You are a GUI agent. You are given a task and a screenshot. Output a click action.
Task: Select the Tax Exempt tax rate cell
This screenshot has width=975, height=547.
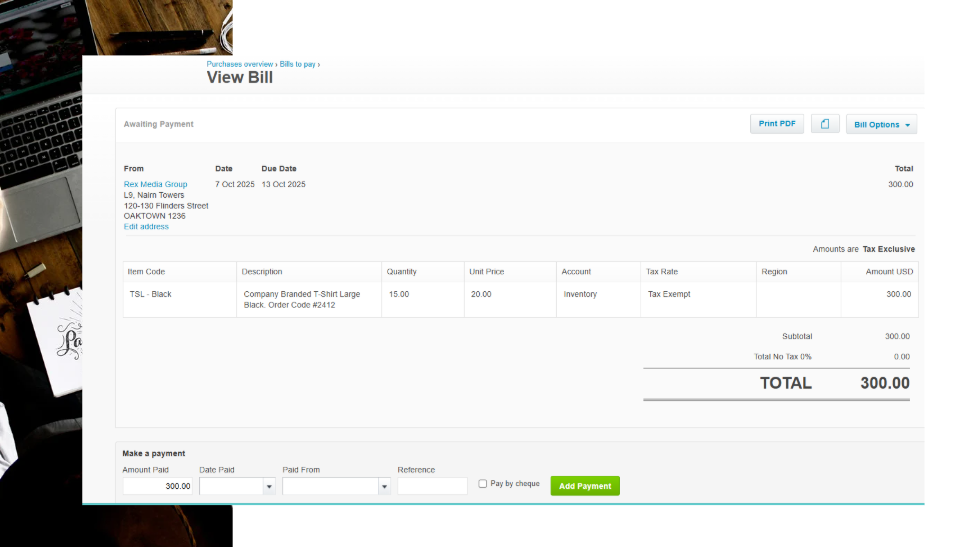669,294
